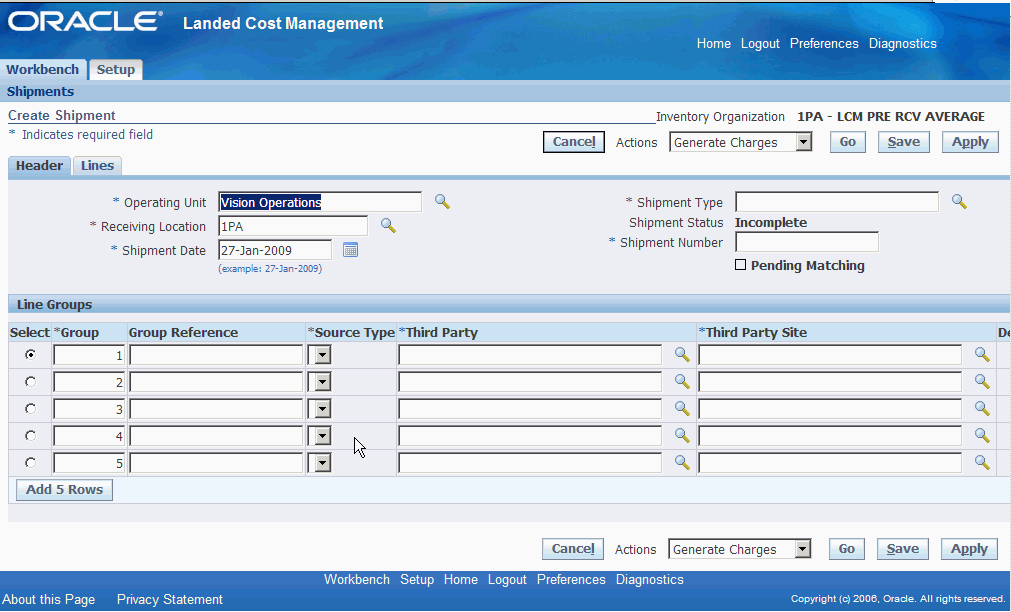Open the Privacy Statement link

169,599
